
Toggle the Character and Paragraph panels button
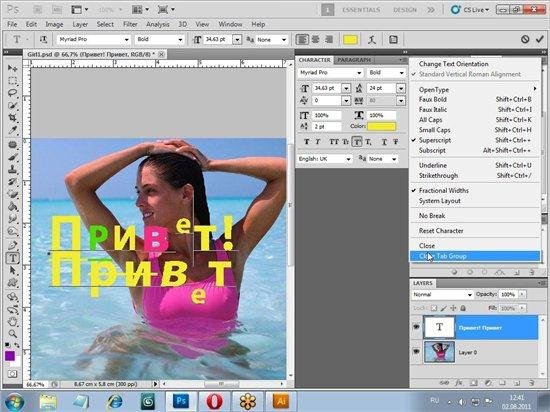click(x=393, y=40)
